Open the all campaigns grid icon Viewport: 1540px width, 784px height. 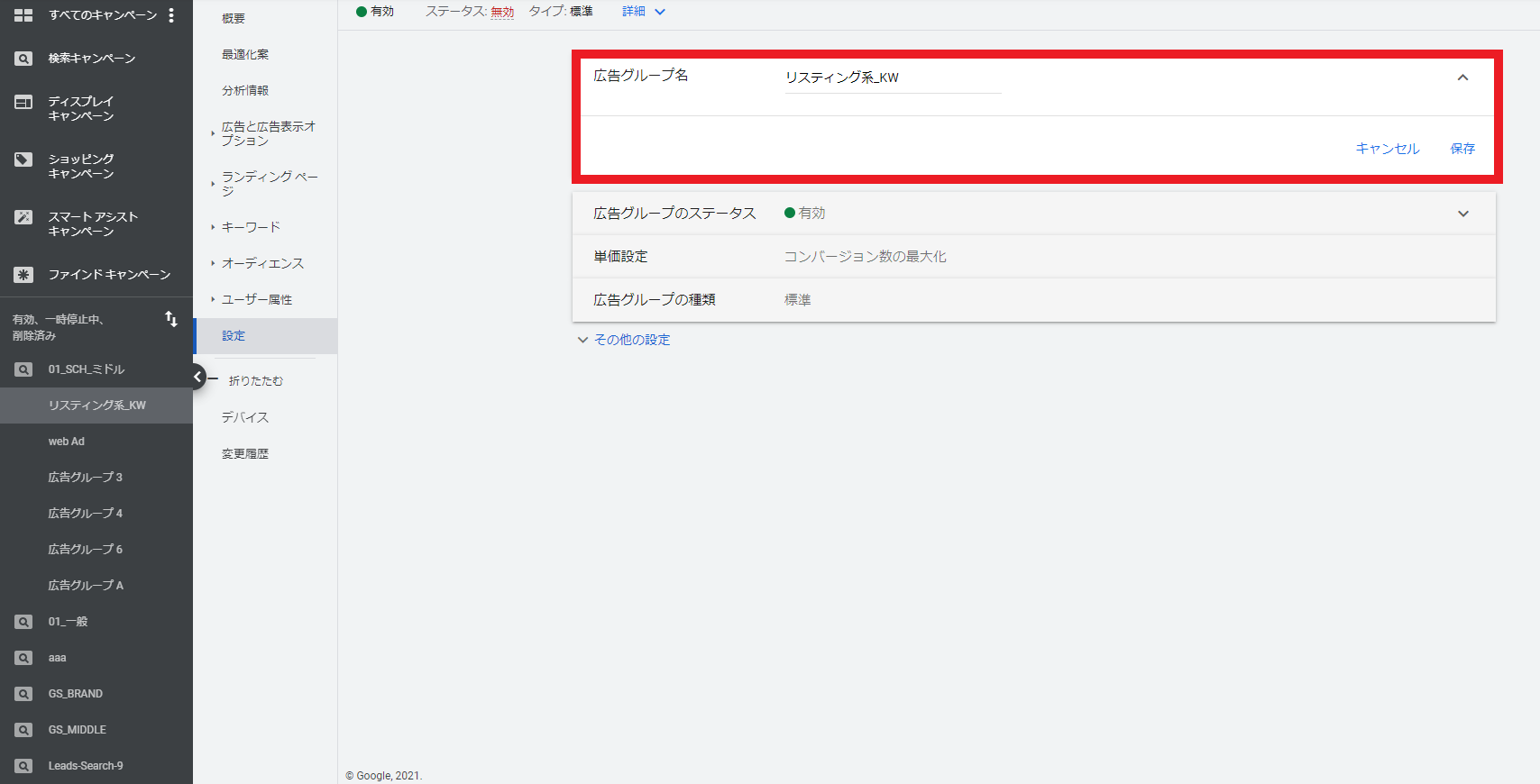coord(23,15)
